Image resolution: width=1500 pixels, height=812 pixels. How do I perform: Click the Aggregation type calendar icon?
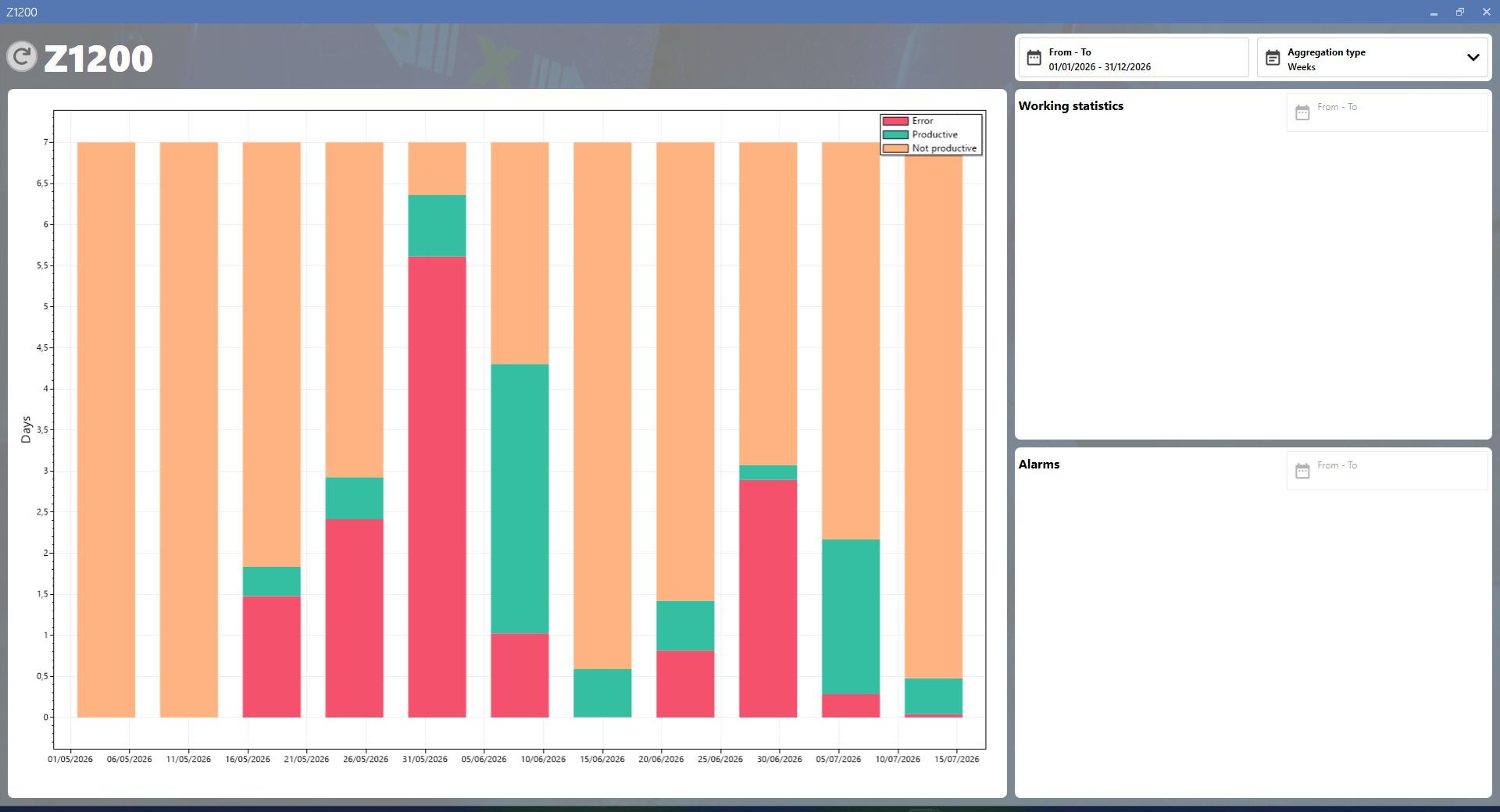pos(1273,58)
